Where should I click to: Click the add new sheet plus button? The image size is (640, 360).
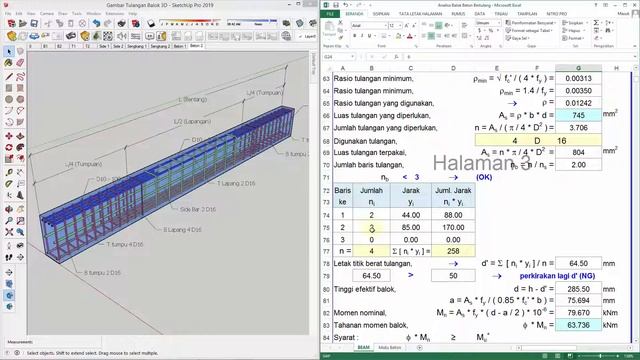point(420,348)
